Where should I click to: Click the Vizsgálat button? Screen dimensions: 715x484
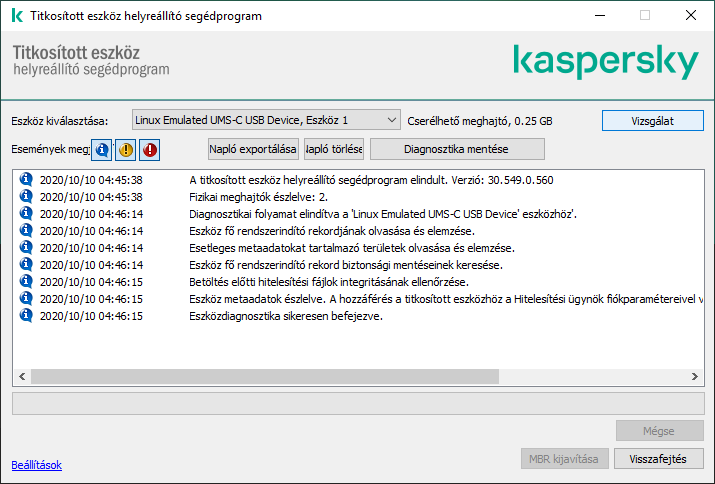click(652, 120)
